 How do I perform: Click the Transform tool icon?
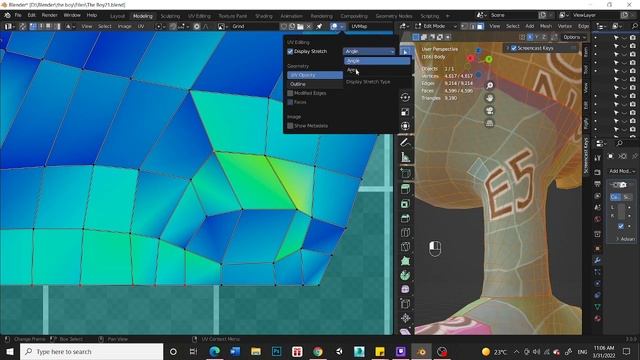[x=405, y=126]
